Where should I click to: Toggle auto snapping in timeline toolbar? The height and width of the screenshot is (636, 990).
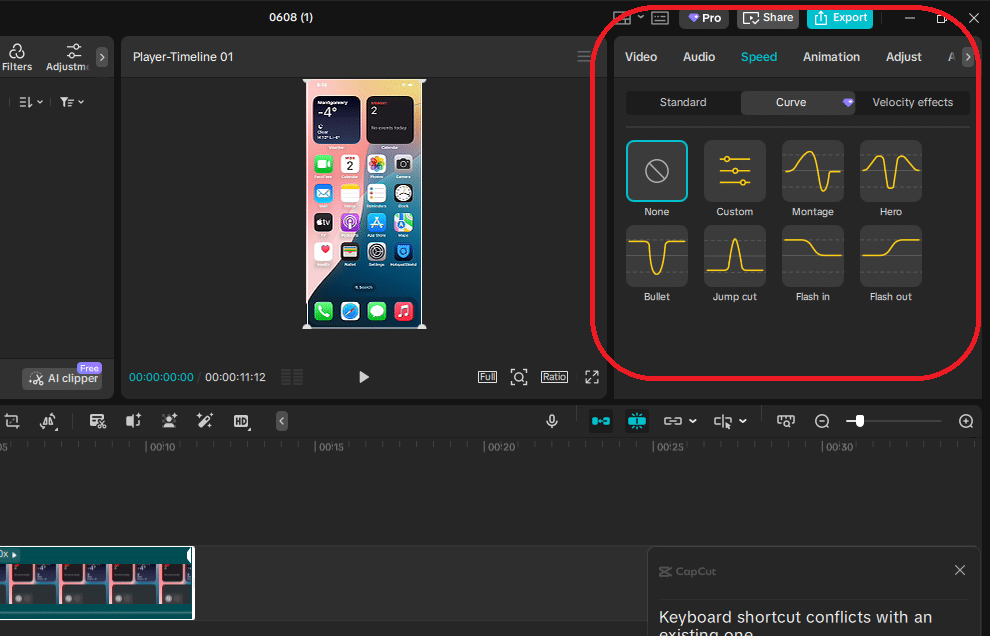tap(636, 421)
